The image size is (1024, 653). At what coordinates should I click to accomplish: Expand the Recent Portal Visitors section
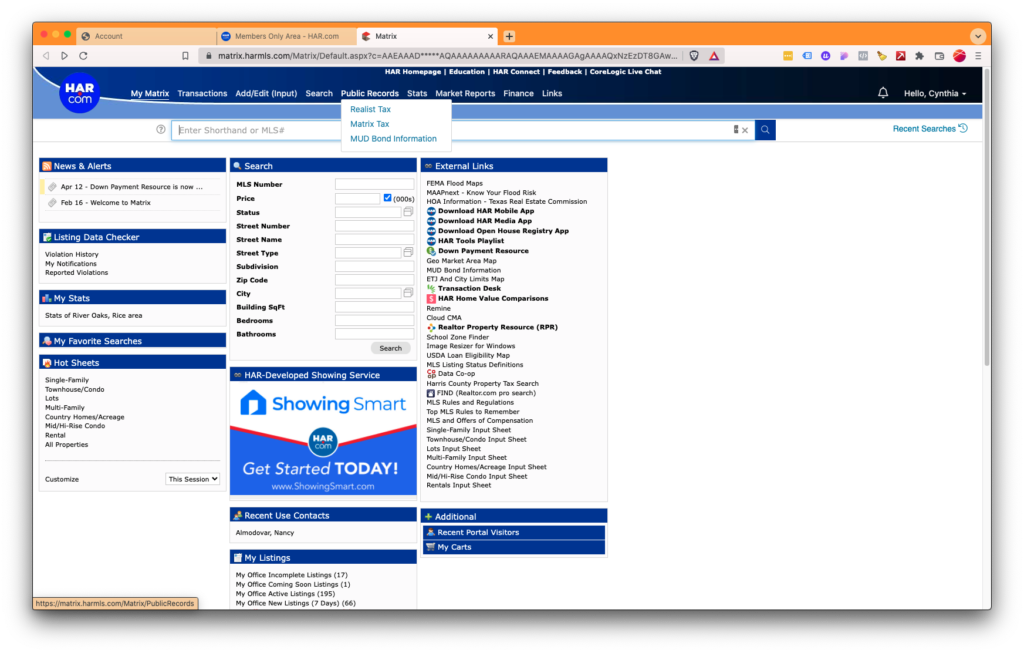tap(514, 532)
